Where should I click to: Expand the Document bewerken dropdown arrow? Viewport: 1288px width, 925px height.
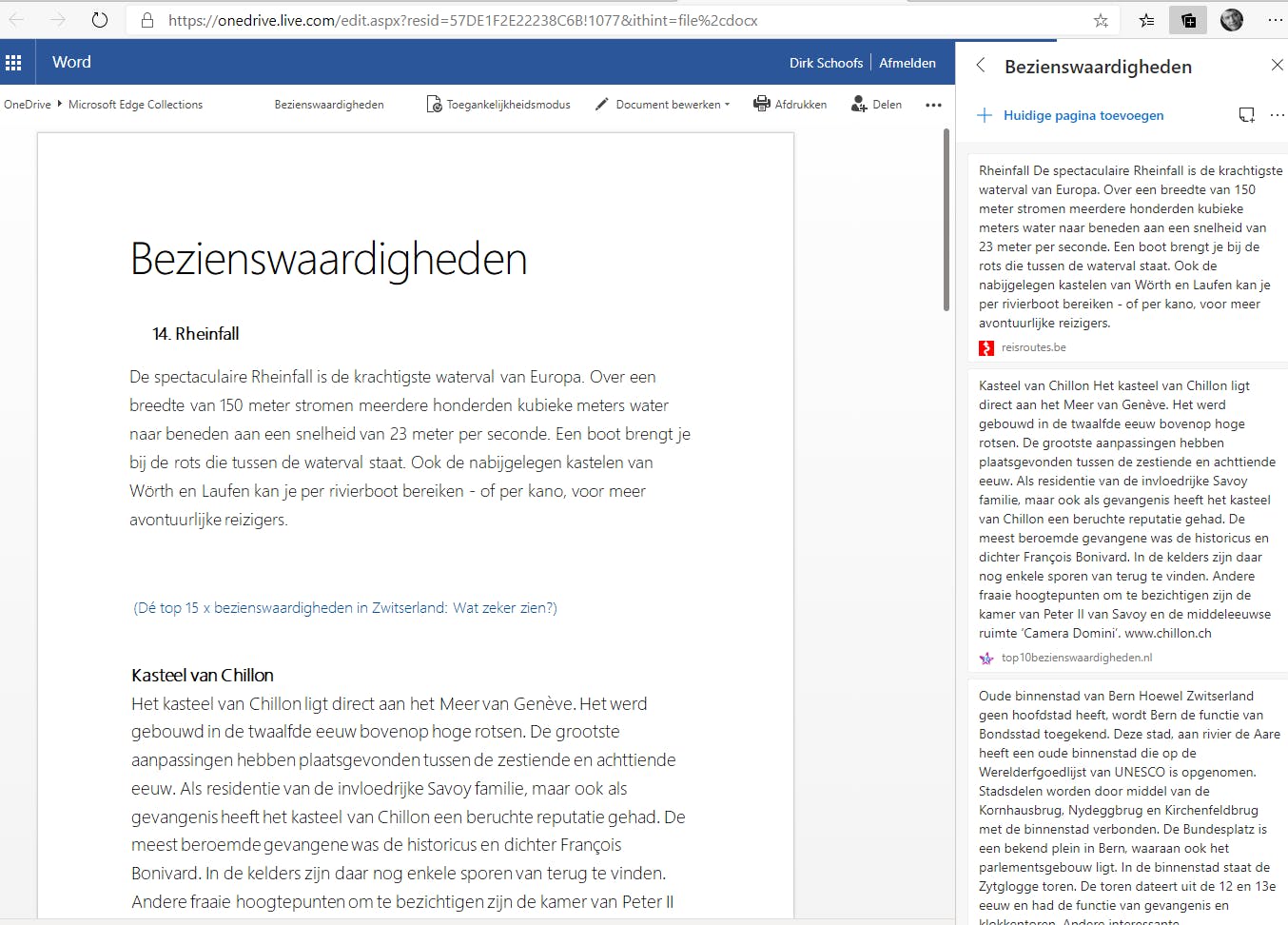[x=728, y=105]
